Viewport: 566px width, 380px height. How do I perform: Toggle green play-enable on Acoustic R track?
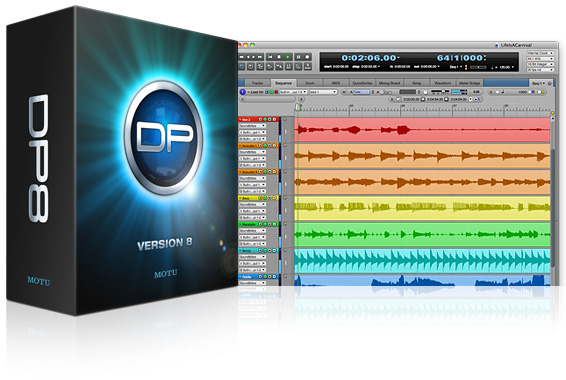[x=265, y=172]
